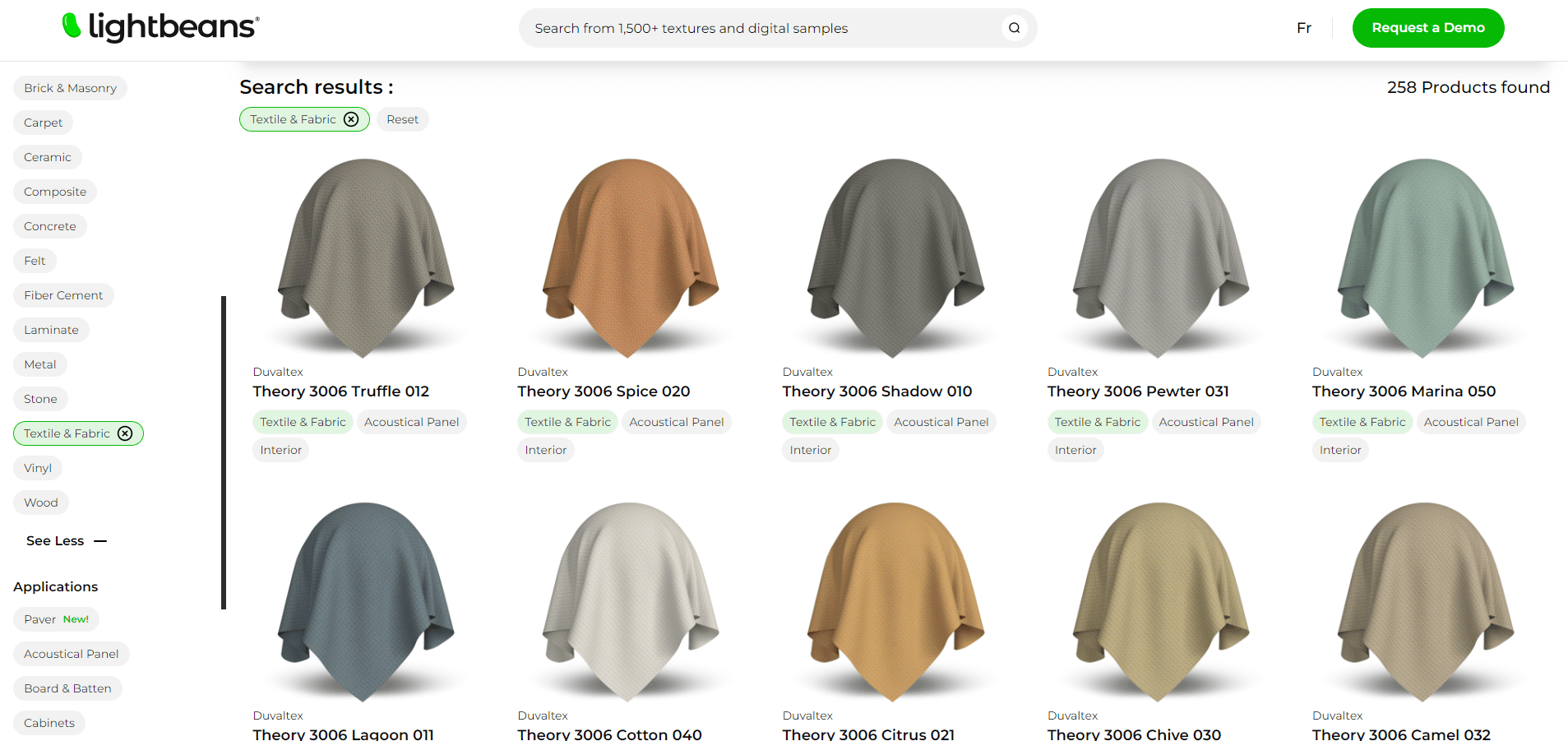
Task: Remove Textile & Fabric chip above results
Action: click(351, 119)
